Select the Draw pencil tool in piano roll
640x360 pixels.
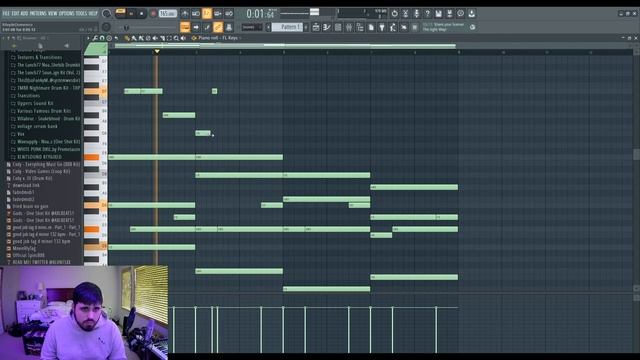tap(127, 38)
